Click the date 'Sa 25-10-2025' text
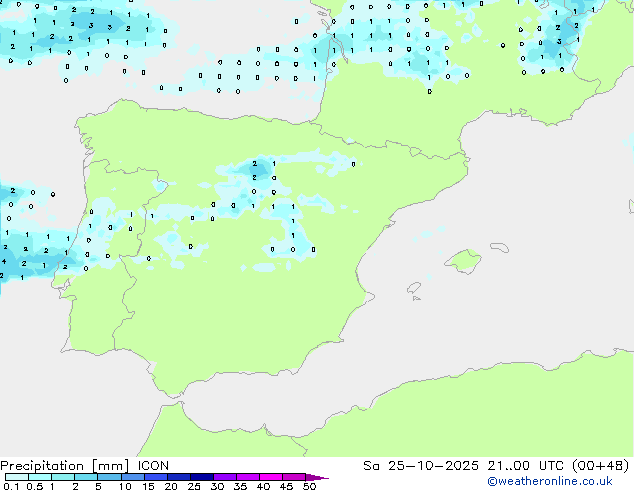634x490 pixels. (x=421, y=466)
